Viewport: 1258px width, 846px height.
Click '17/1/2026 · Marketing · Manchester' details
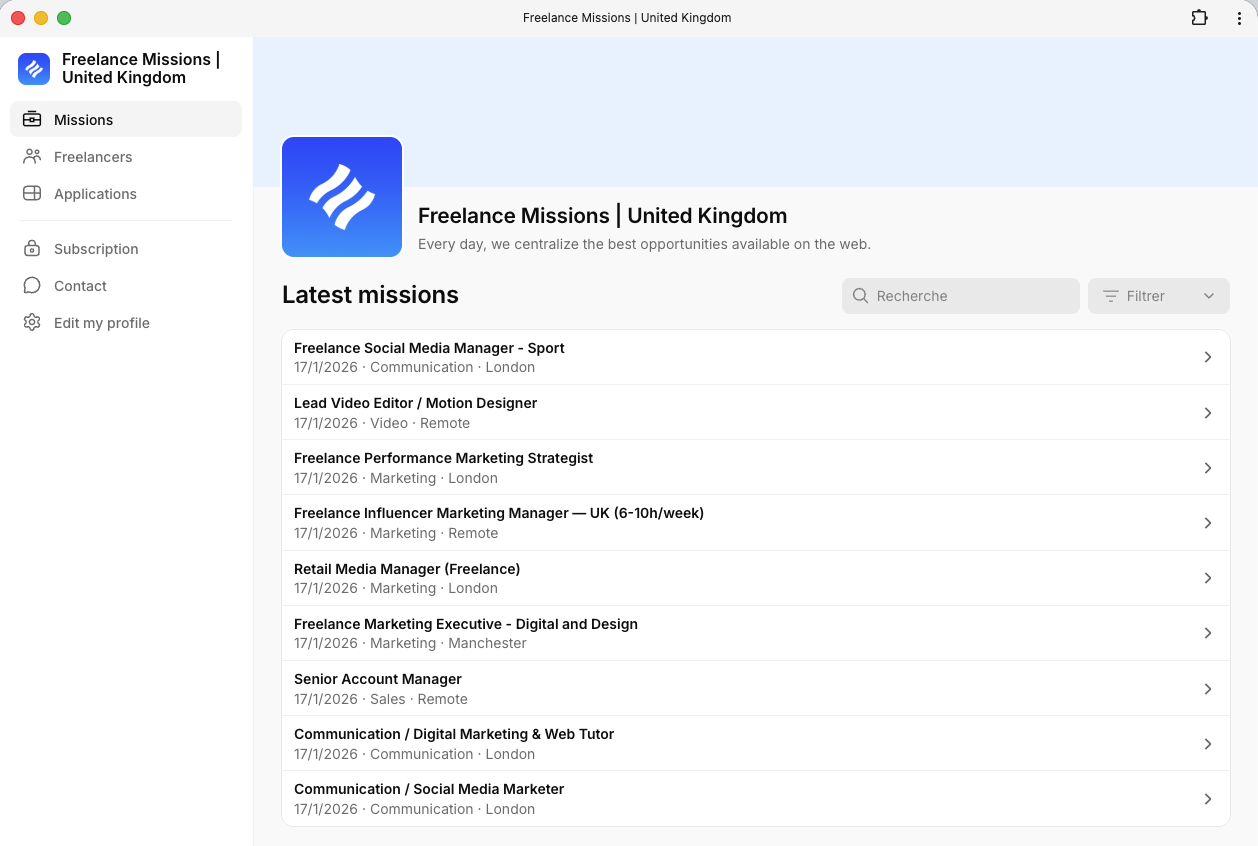(x=410, y=643)
